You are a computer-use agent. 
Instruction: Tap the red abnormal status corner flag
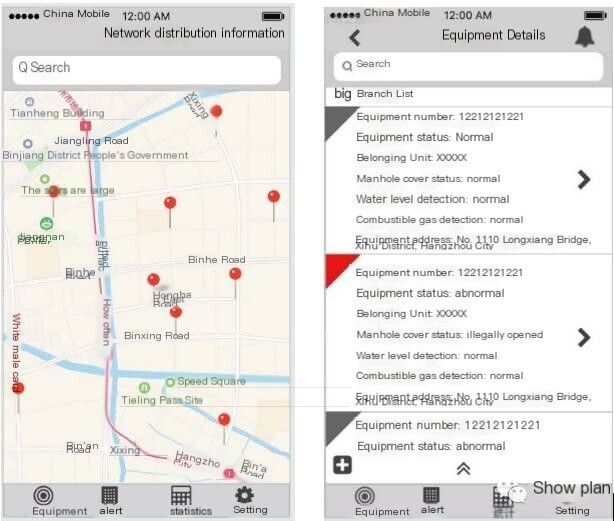tap(339, 269)
